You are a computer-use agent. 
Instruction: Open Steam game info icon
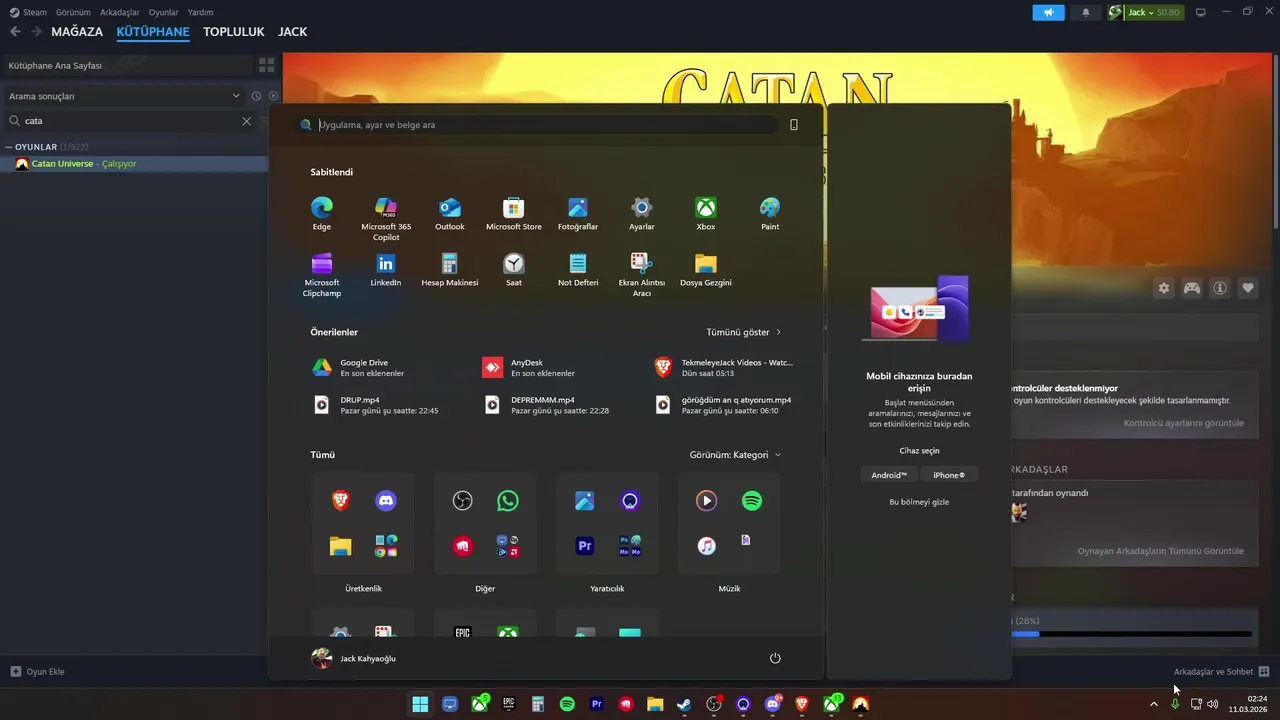point(1220,288)
